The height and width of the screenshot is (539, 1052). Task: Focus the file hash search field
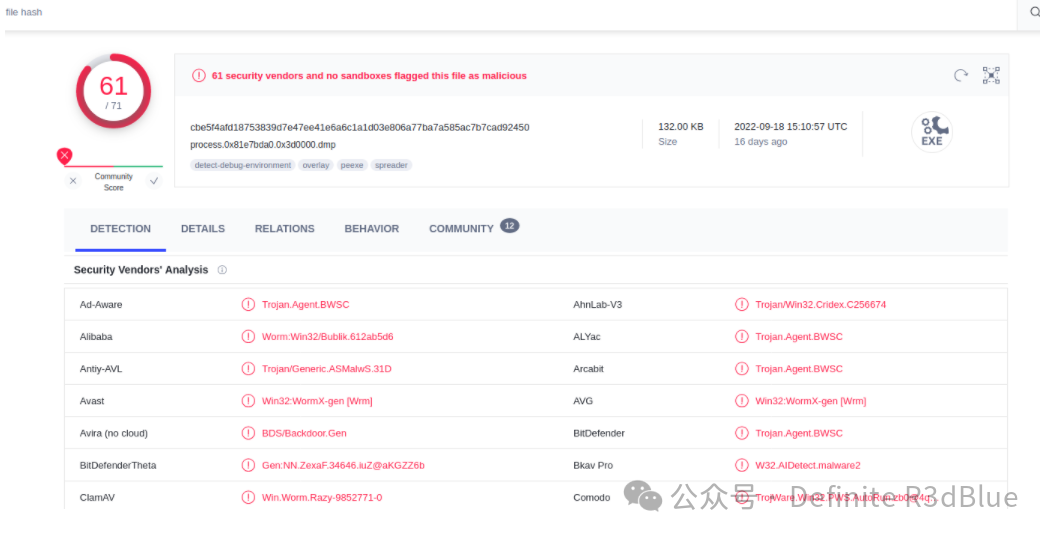pyautogui.click(x=511, y=13)
